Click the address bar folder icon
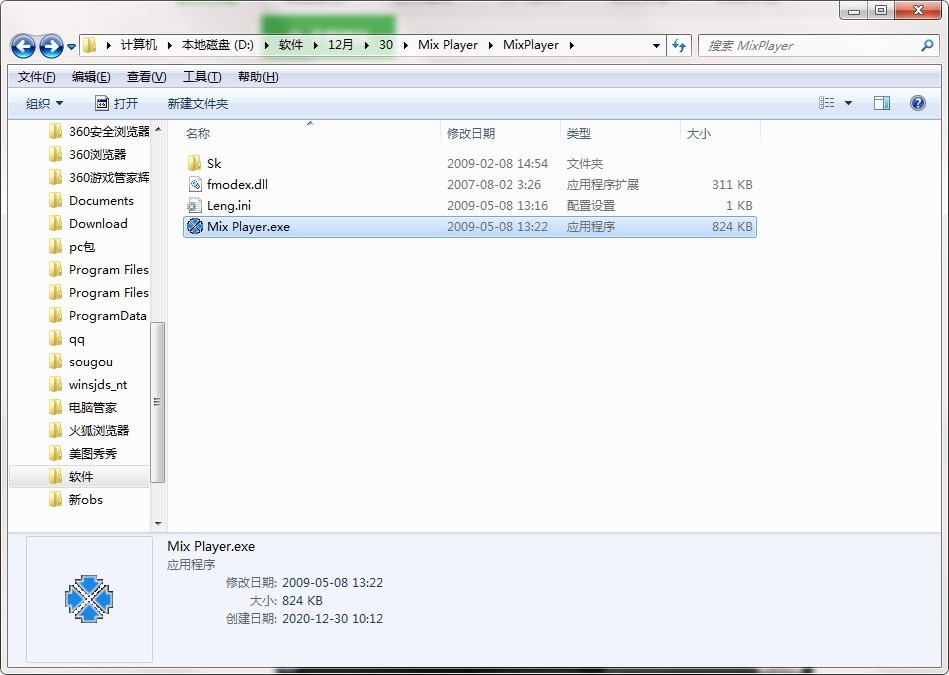This screenshot has width=949, height=675. coord(90,45)
